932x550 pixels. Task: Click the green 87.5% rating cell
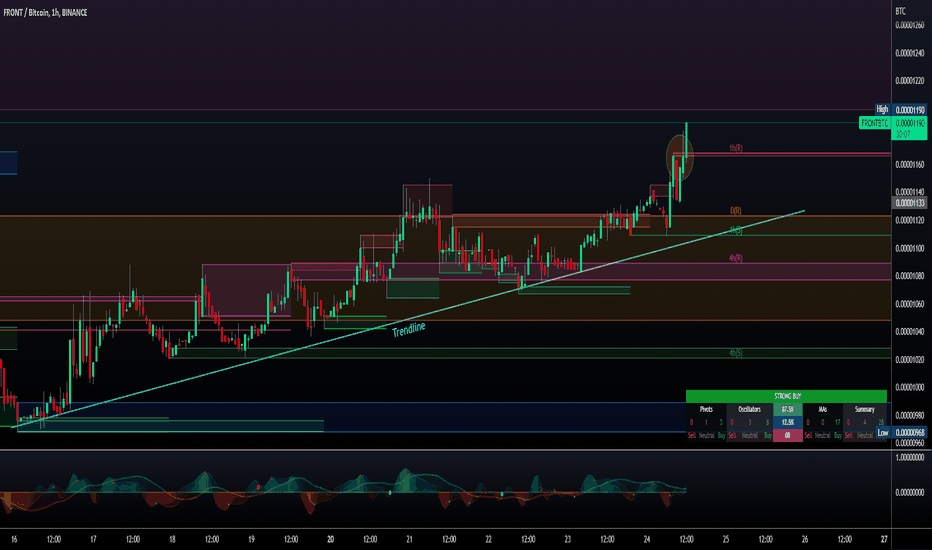pos(788,409)
